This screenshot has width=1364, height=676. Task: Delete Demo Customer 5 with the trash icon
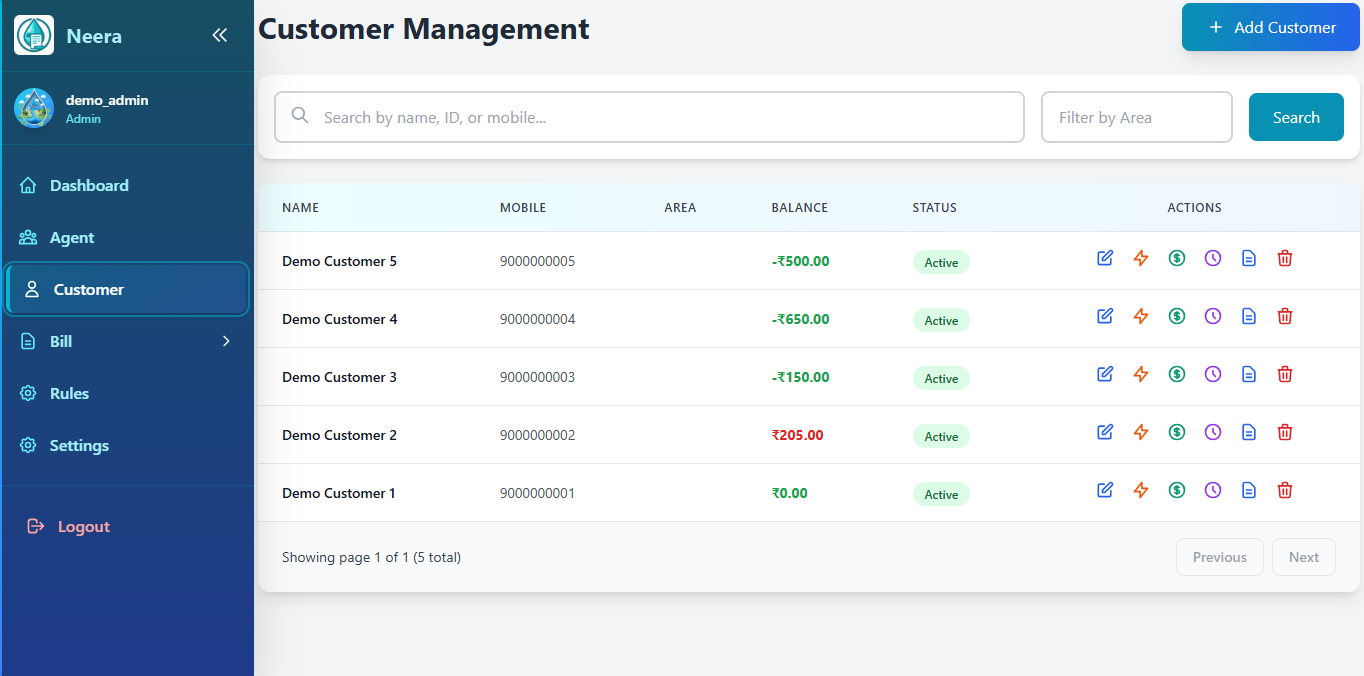pos(1284,257)
